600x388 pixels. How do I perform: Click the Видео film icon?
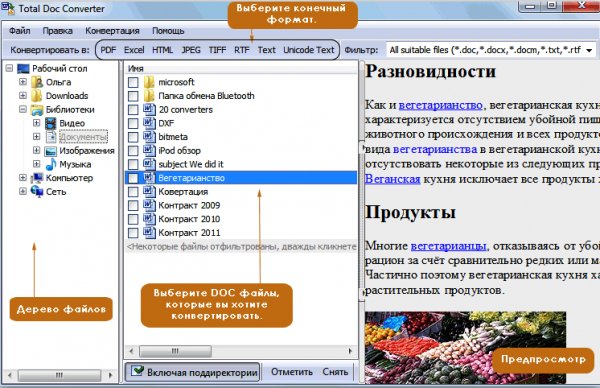click(x=51, y=123)
